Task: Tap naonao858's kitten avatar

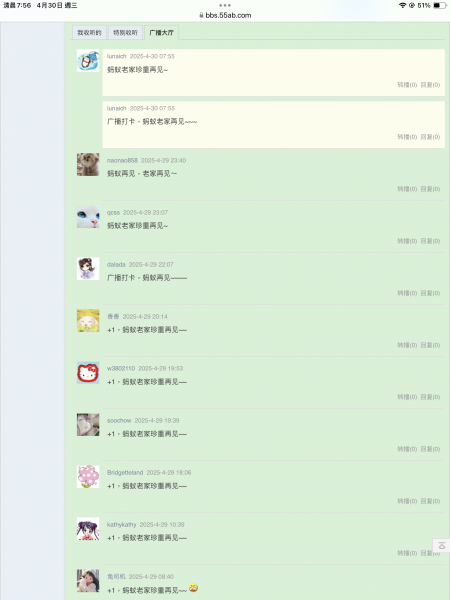Action: pyautogui.click(x=88, y=165)
